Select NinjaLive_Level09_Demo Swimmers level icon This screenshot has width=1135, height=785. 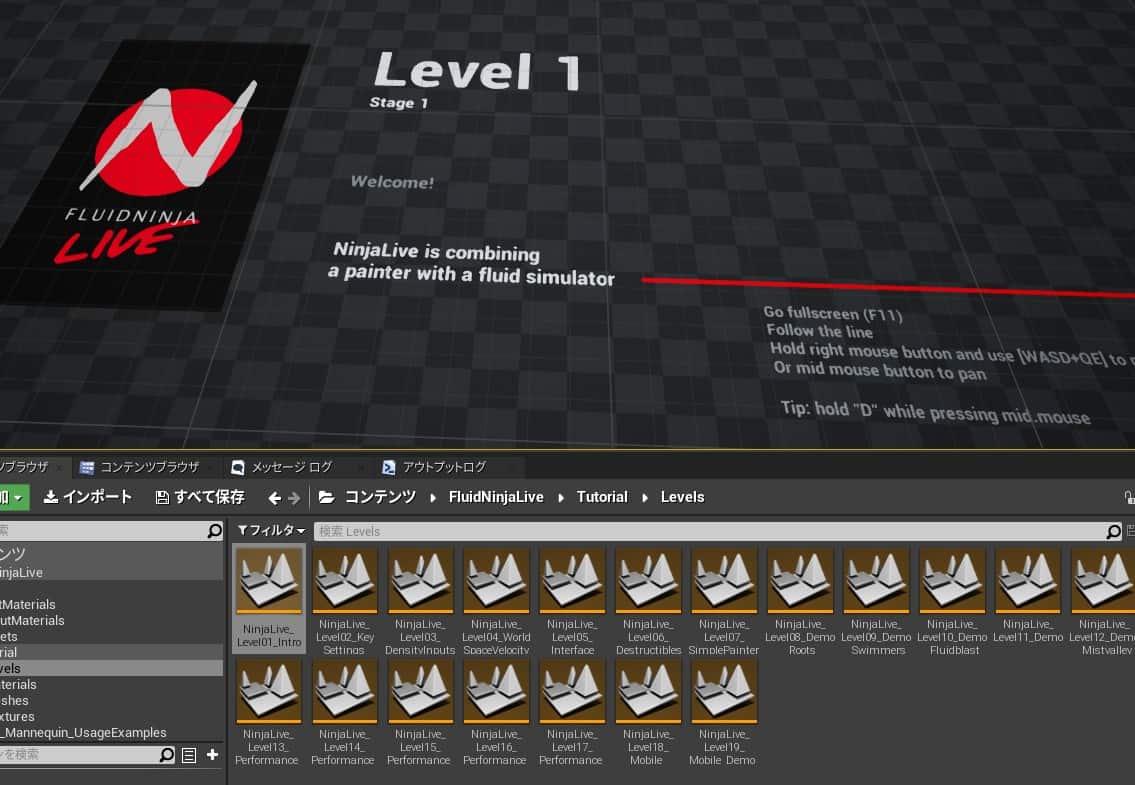tap(877, 580)
